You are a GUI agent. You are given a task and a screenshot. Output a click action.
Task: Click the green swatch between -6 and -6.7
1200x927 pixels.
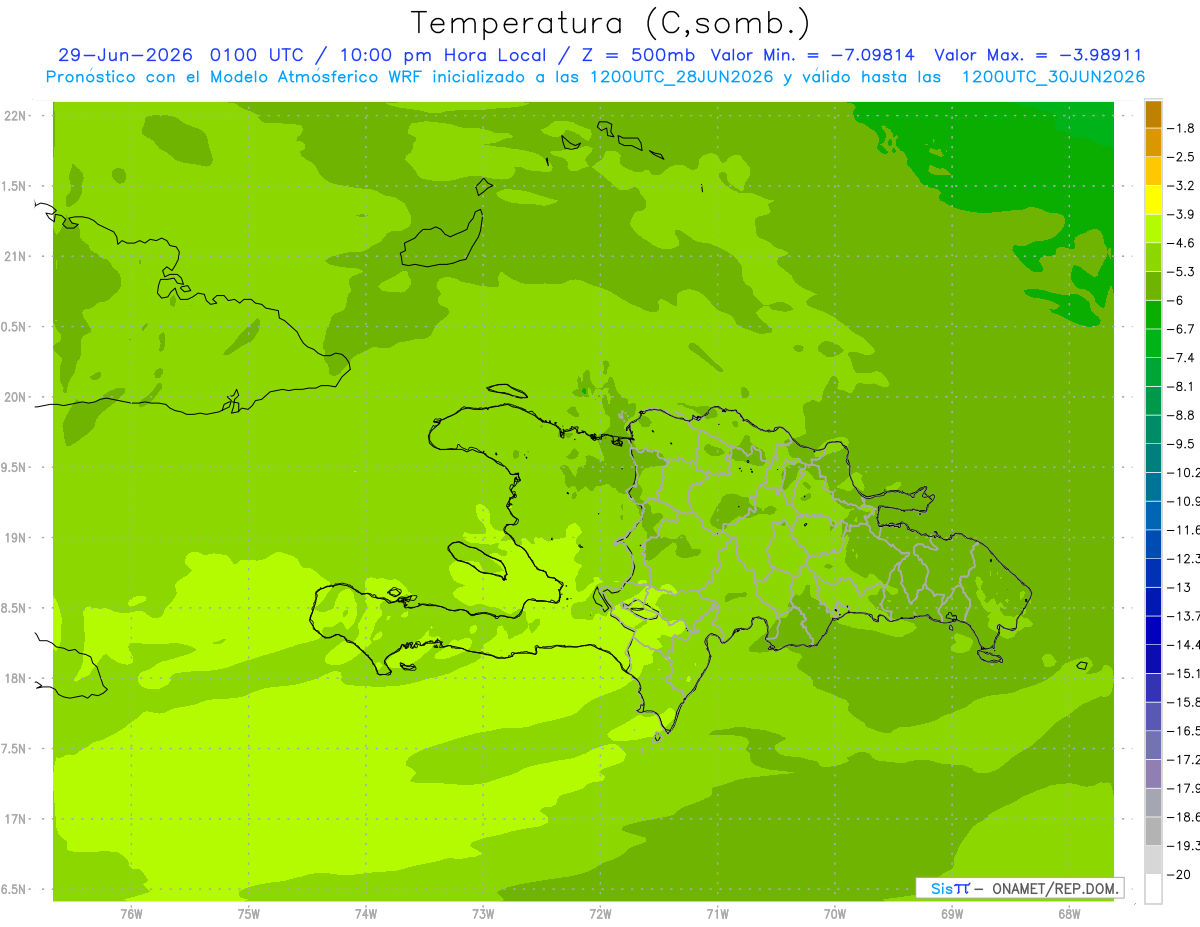tap(1153, 315)
